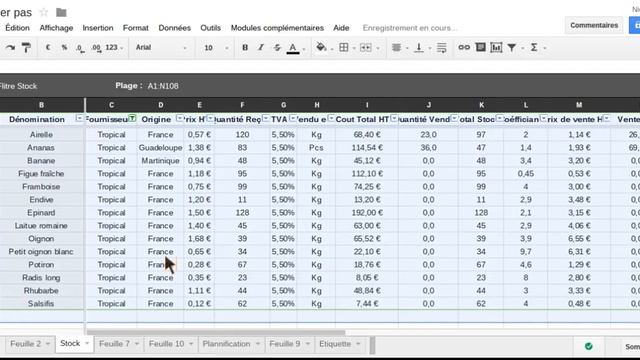640x360 pixels.
Task: Open filter dropdown on TVA column
Action: click(x=293, y=118)
